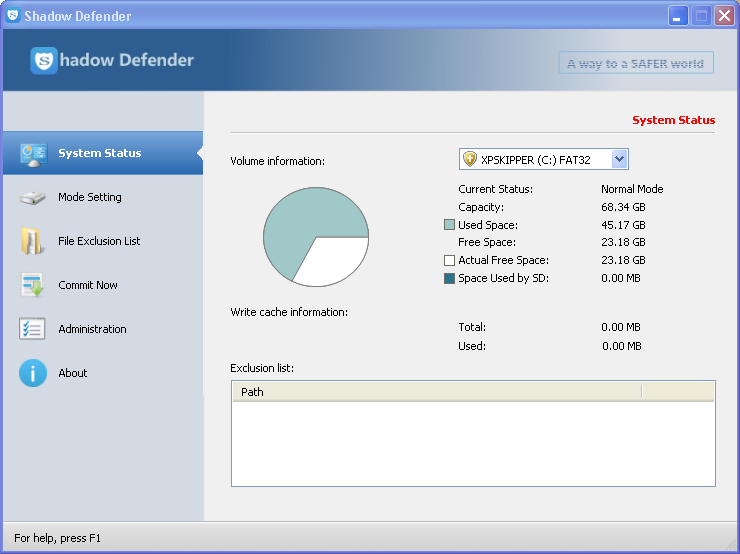Viewport: 740px width, 554px height.
Task: Click the 'Capacity:' label
Action: point(481,207)
